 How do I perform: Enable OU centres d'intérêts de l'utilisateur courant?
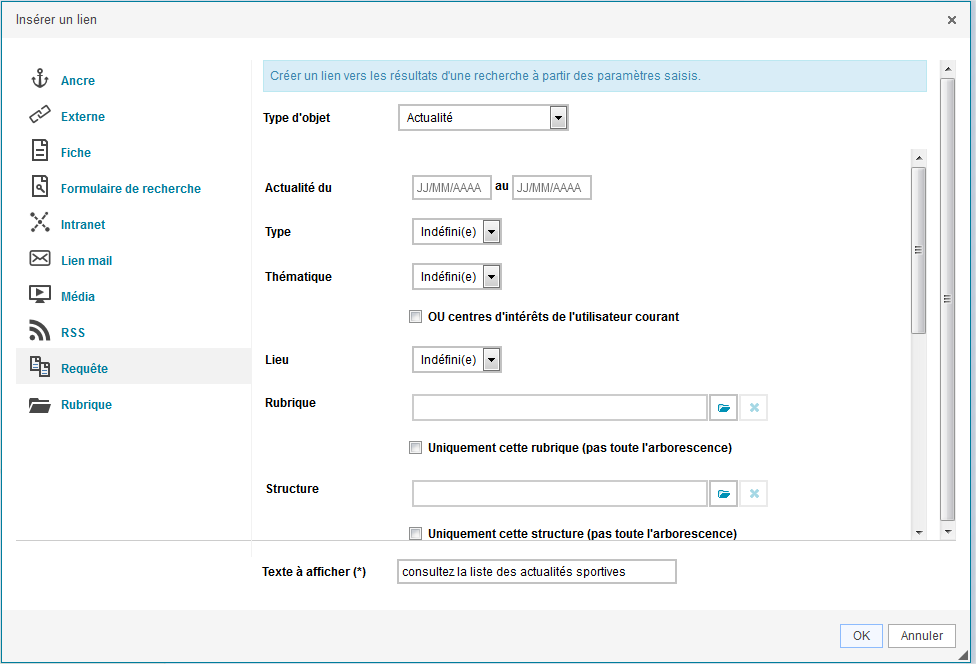click(415, 317)
